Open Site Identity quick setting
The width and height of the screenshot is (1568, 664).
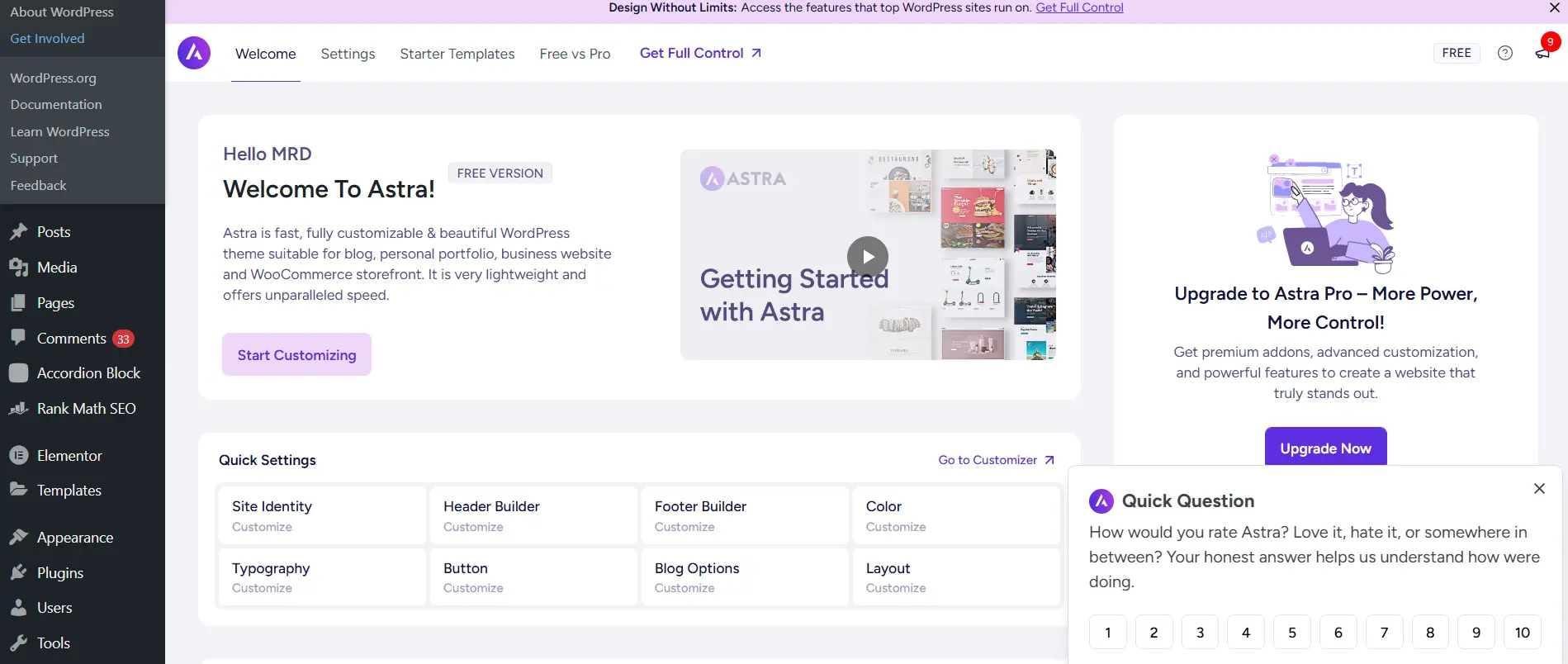tap(322, 515)
